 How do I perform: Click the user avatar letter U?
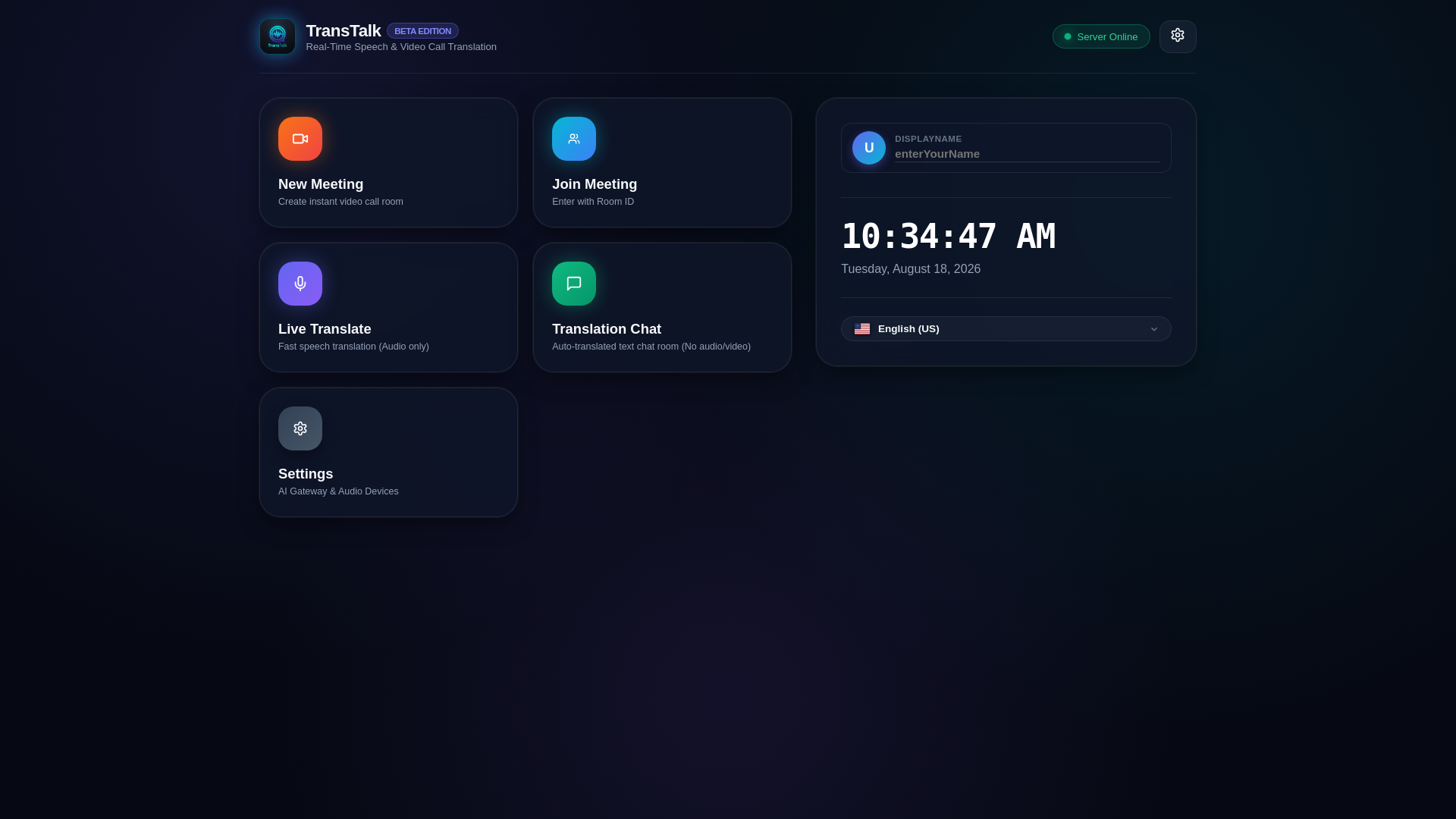coord(869,148)
